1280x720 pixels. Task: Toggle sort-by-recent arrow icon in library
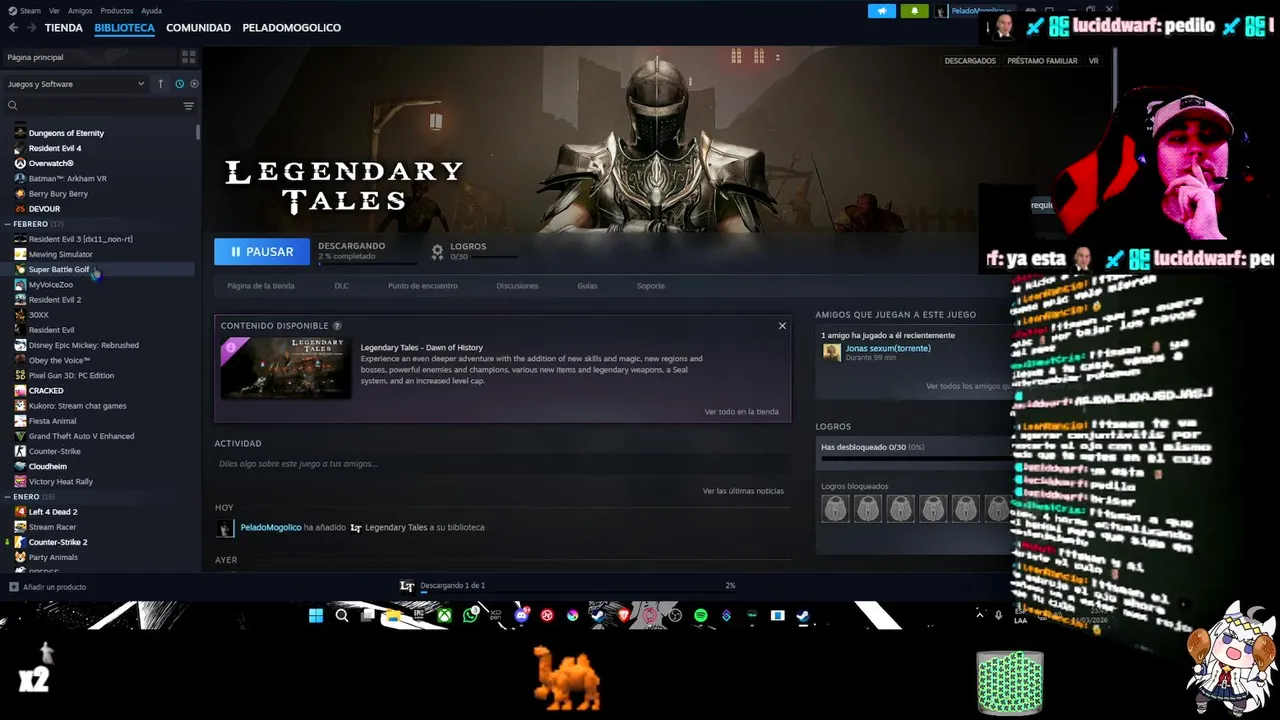click(161, 84)
